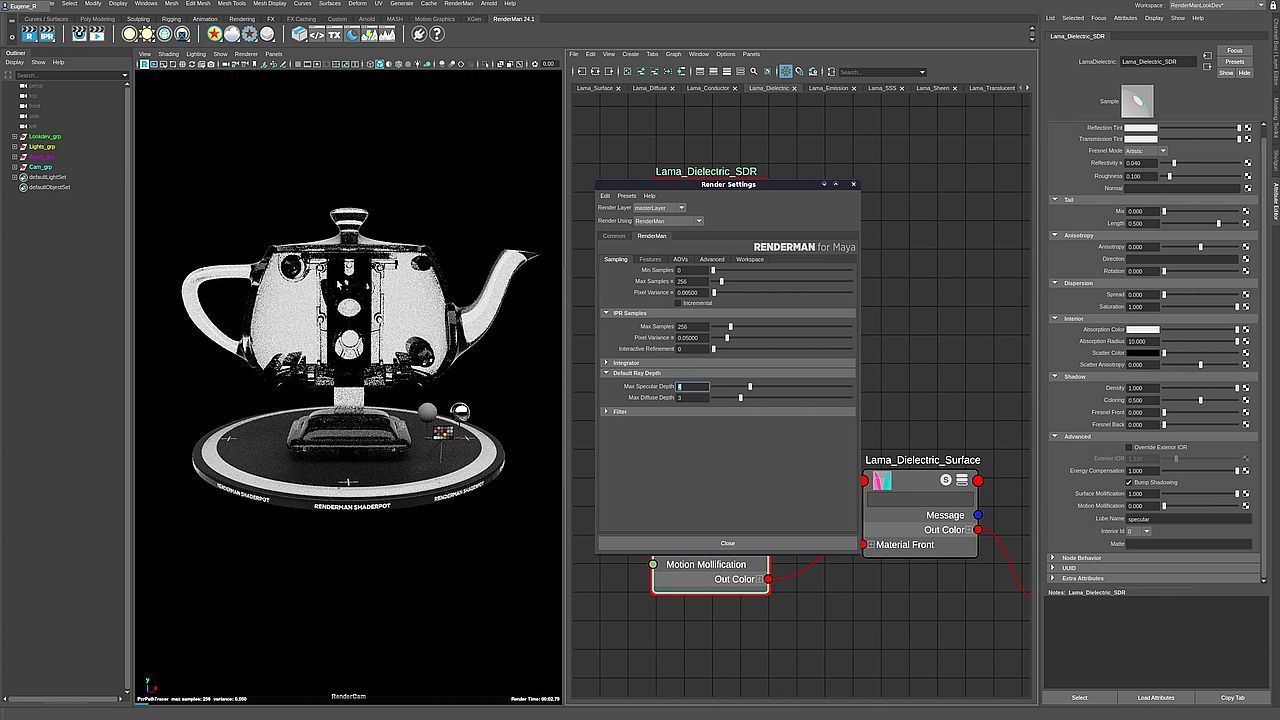
Task: Toggle the Incremental checkbox in Render Settings
Action: click(678, 303)
